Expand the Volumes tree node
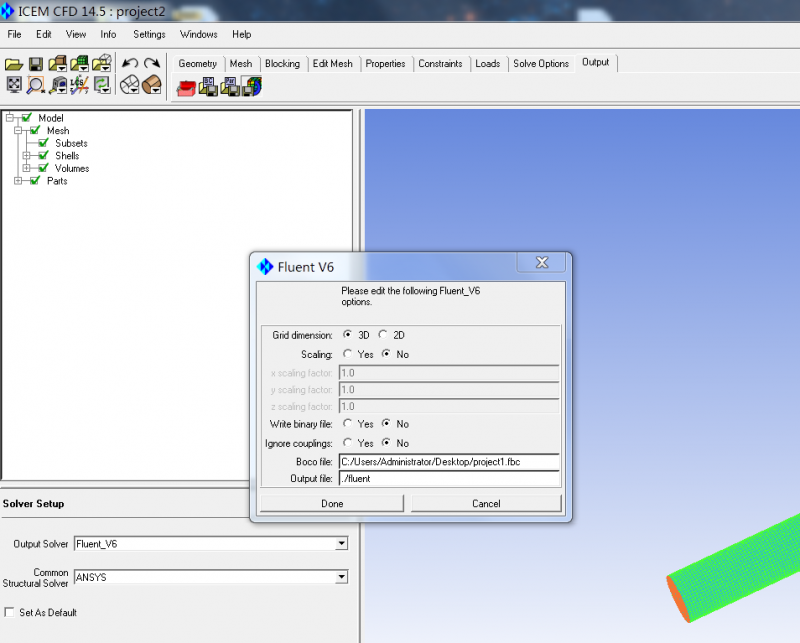Image resolution: width=800 pixels, height=643 pixels. 27,168
